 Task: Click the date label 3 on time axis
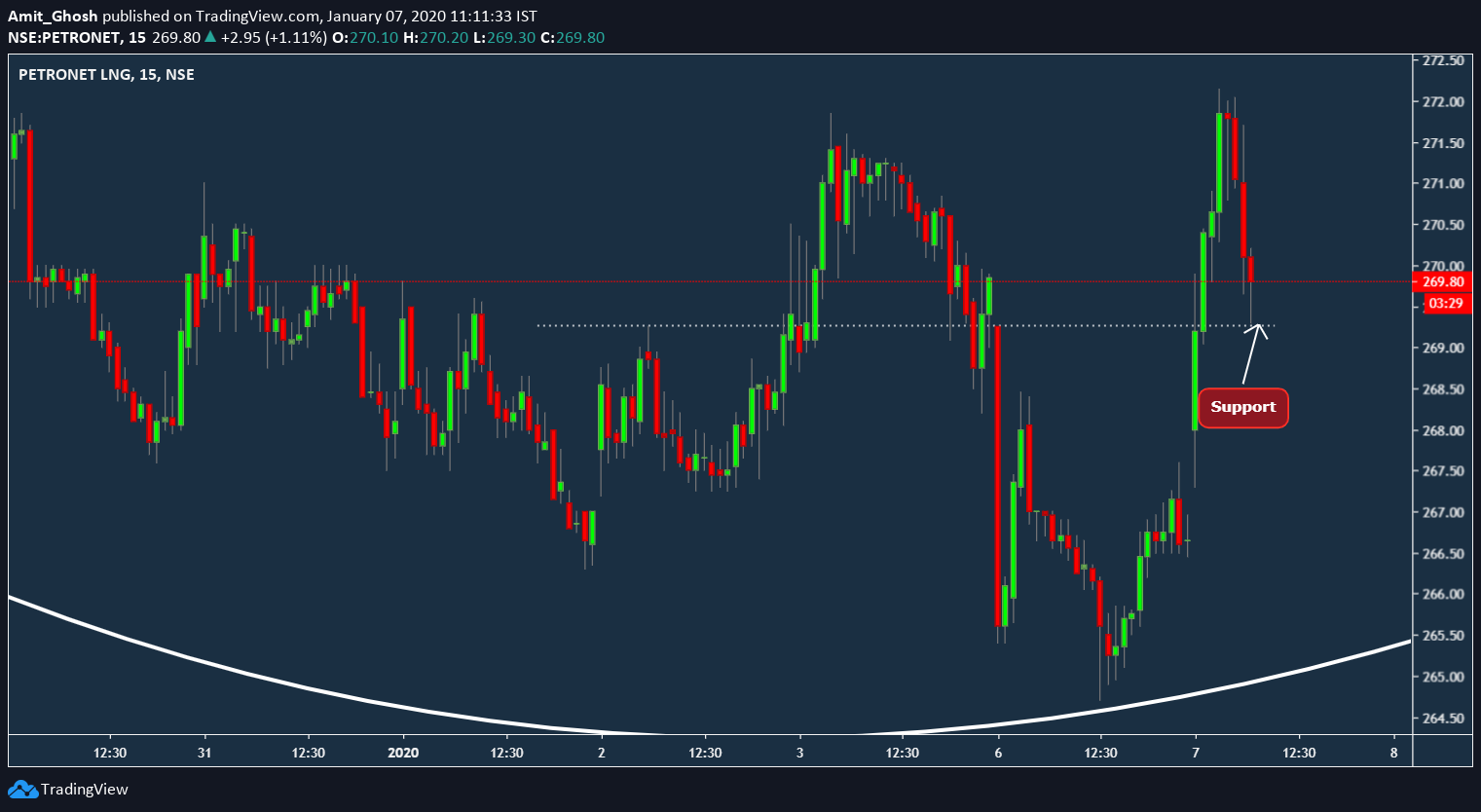coord(800,753)
